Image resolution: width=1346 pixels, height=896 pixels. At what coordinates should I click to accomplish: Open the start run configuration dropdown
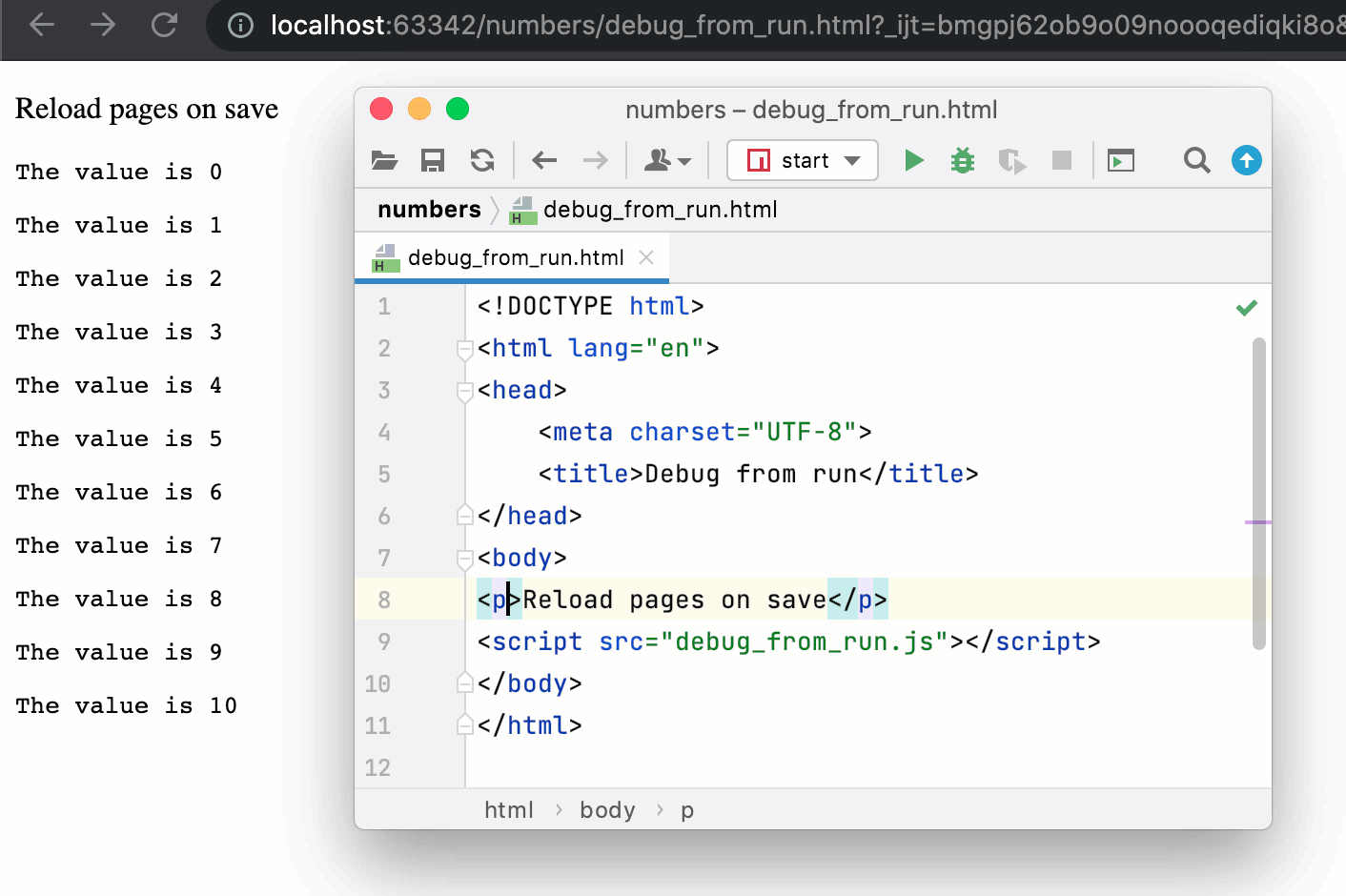(802, 160)
